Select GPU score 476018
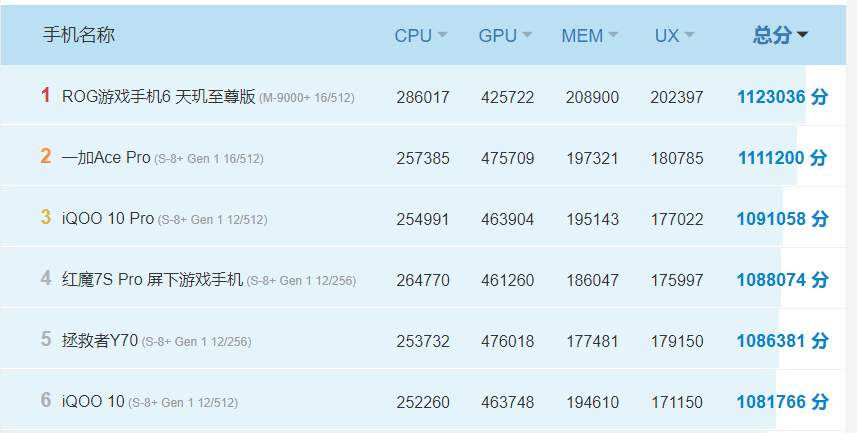 tap(508, 341)
